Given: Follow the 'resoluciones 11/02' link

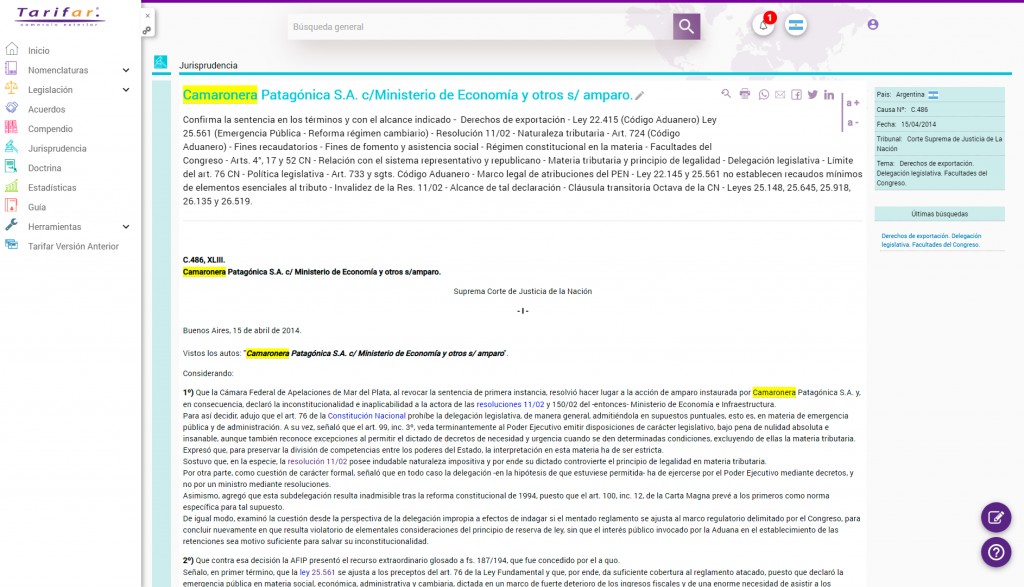Looking at the screenshot, I should pos(510,404).
